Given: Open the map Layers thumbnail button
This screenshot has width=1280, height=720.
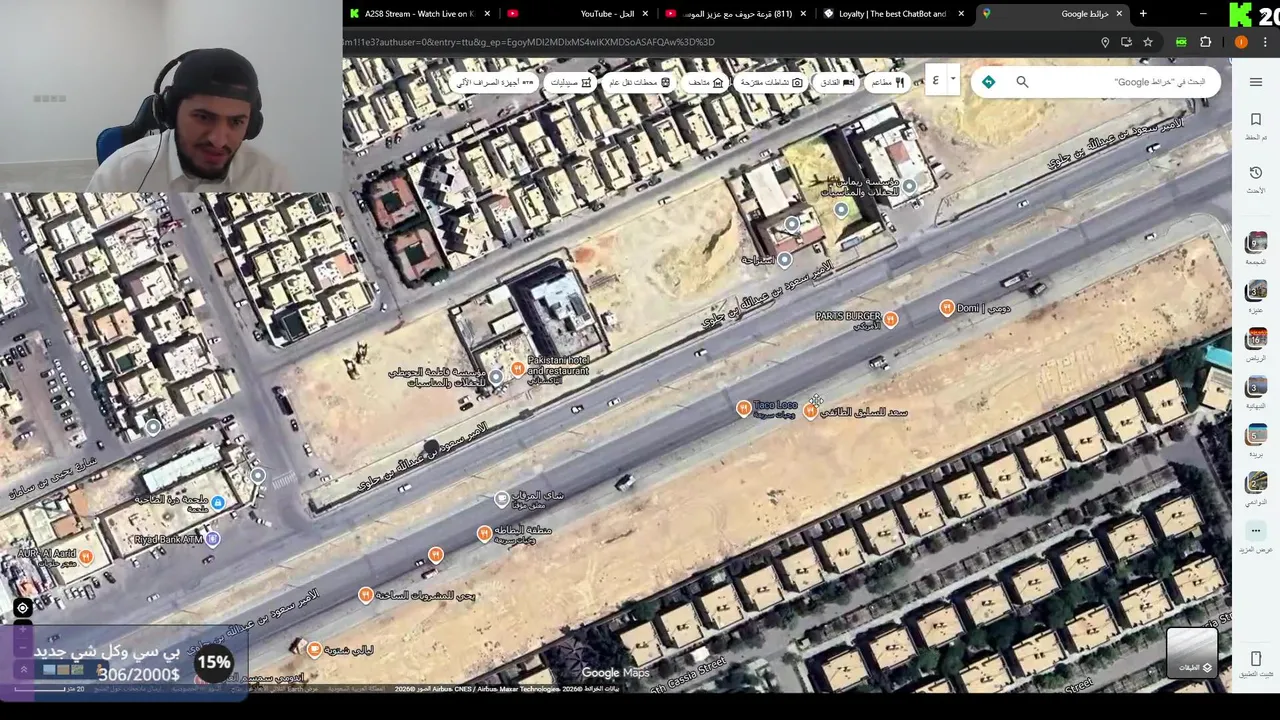Looking at the screenshot, I should tap(1192, 652).
